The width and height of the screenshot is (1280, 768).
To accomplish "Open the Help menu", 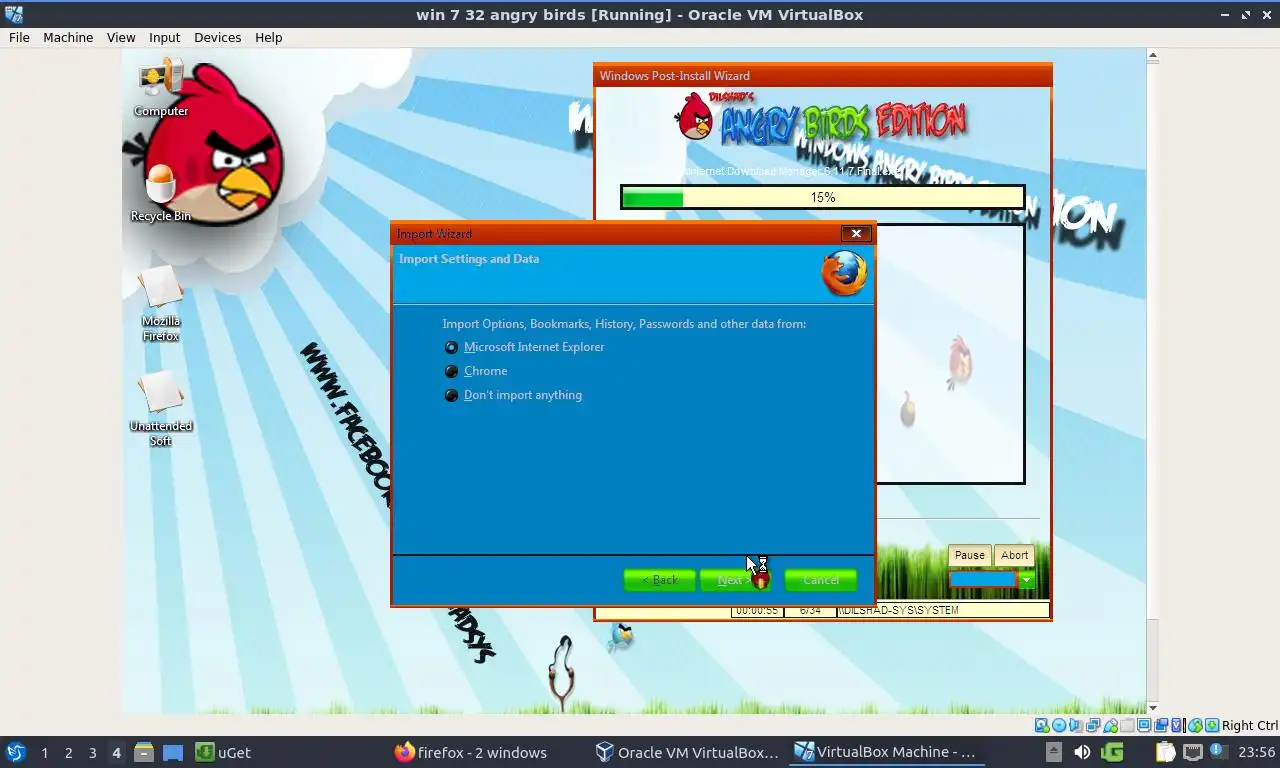I will 268,37.
